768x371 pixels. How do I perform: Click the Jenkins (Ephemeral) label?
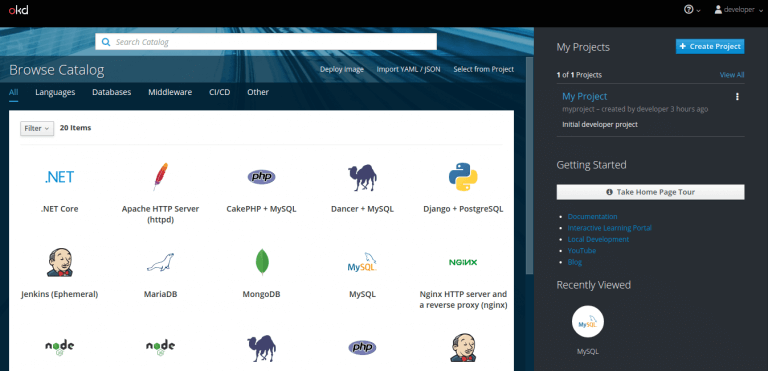[60, 295]
